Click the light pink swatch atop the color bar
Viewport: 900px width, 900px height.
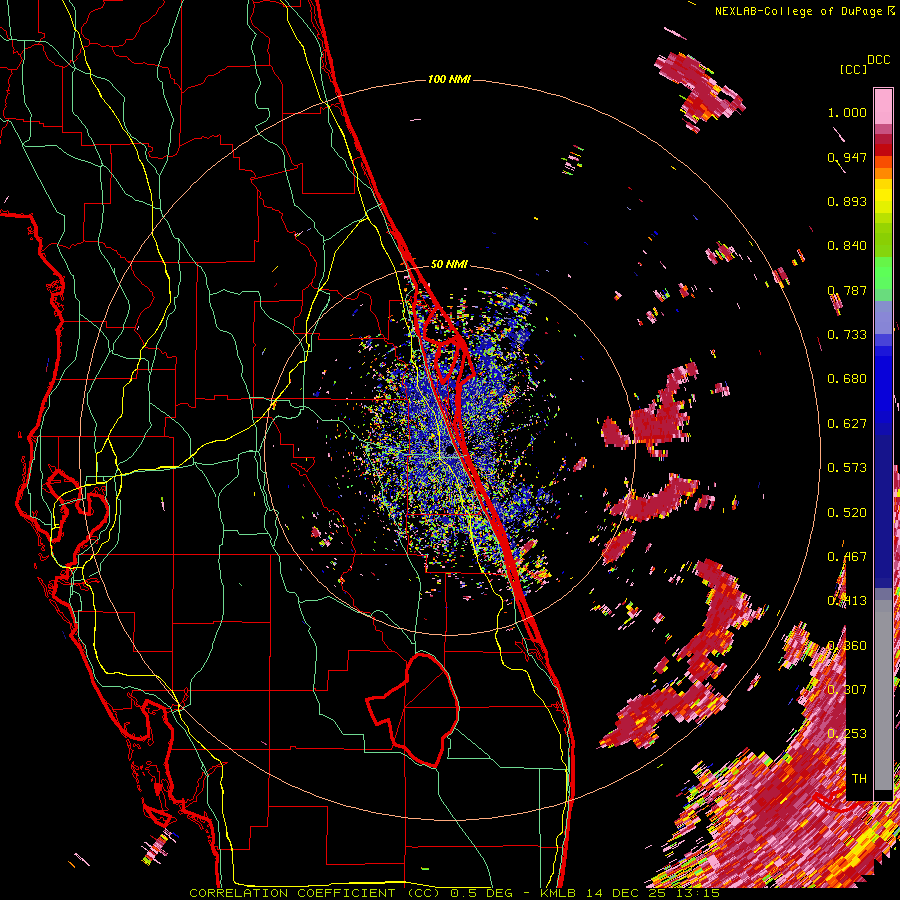pyautogui.click(x=883, y=106)
